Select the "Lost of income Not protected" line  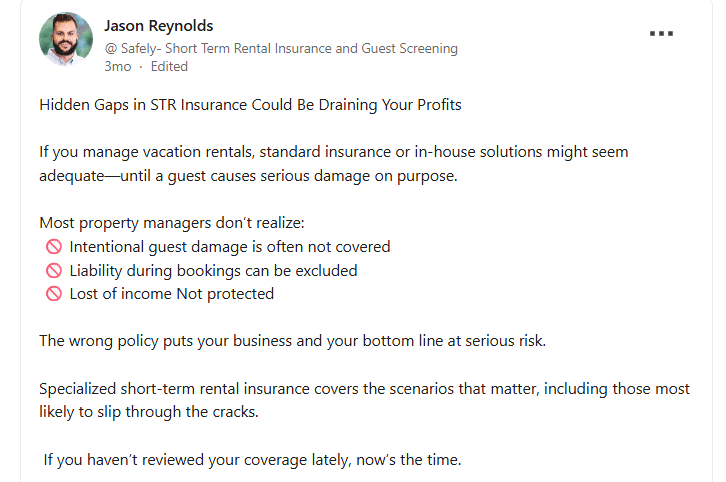[171, 294]
